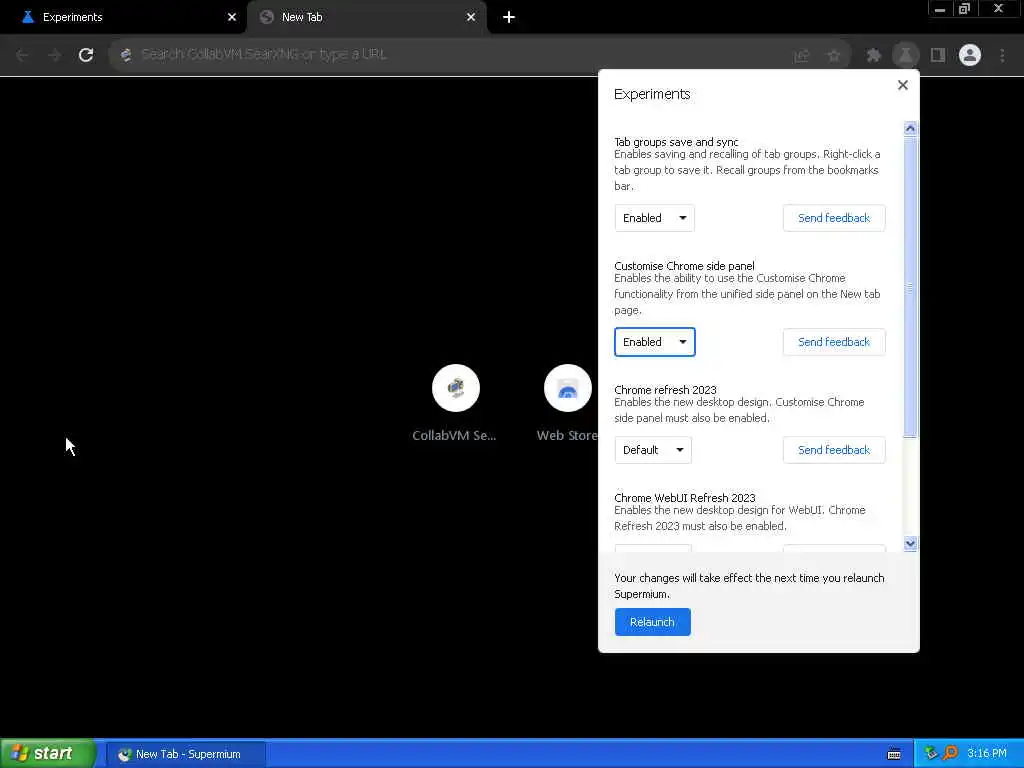Screen dimensions: 1024x768
Task: Click the Tab groups save and sync title
Action: 676,142
